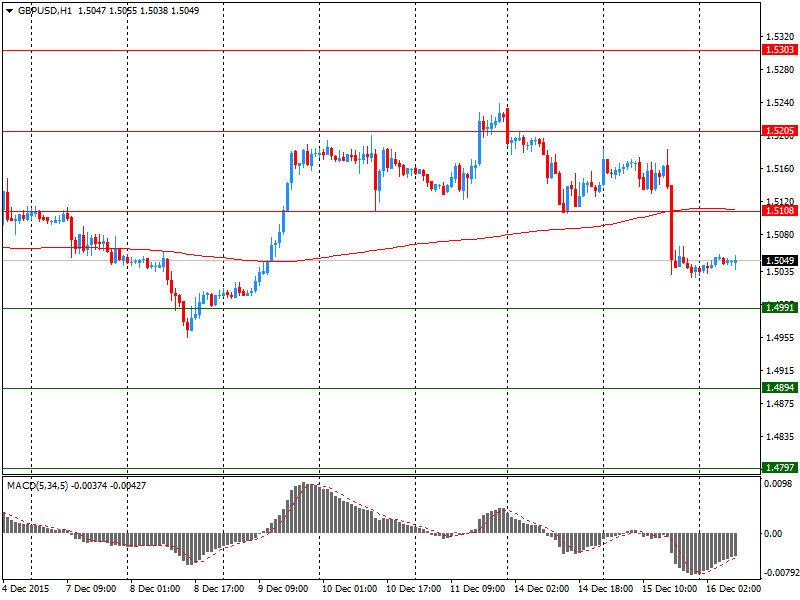
Task: Click the 15 Dec 10:00 time label
Action: [669, 589]
